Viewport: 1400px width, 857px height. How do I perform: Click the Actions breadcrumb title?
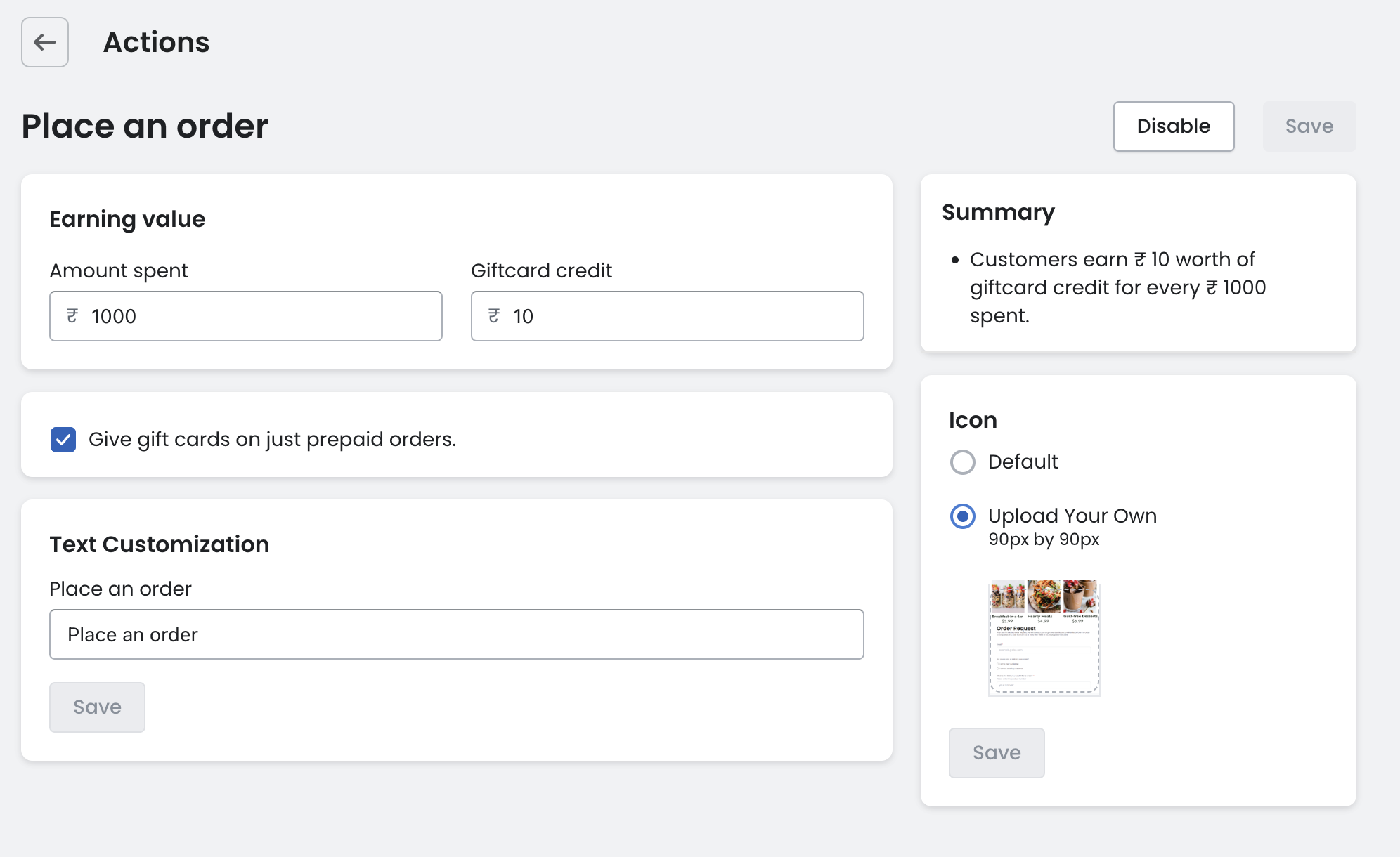pyautogui.click(x=156, y=42)
